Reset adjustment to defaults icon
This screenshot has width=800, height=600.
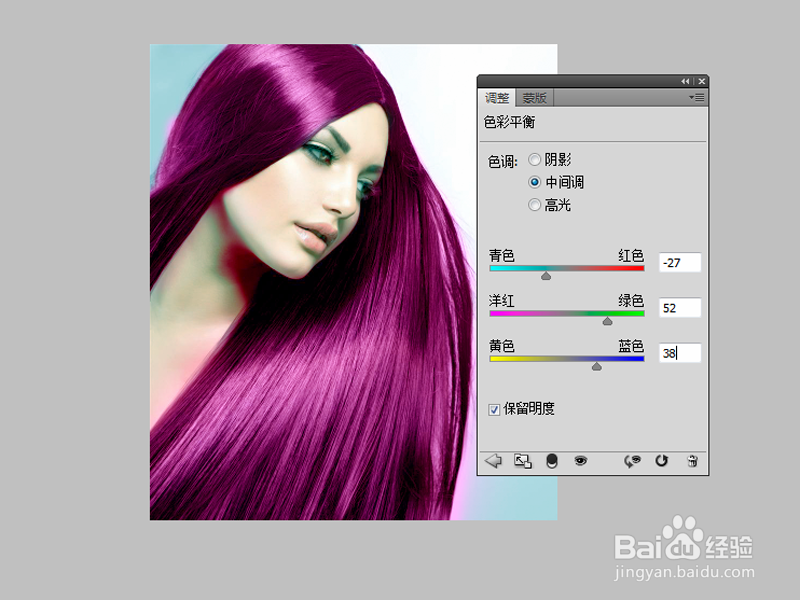pyautogui.click(x=662, y=461)
